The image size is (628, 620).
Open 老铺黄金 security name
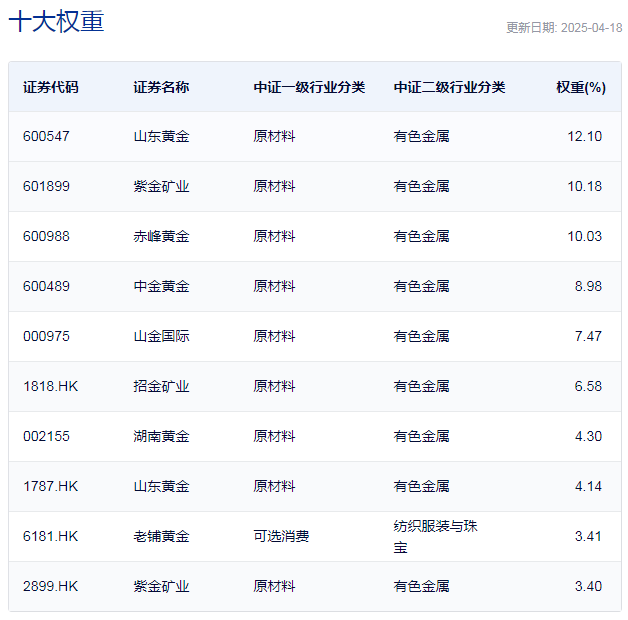(x=161, y=536)
